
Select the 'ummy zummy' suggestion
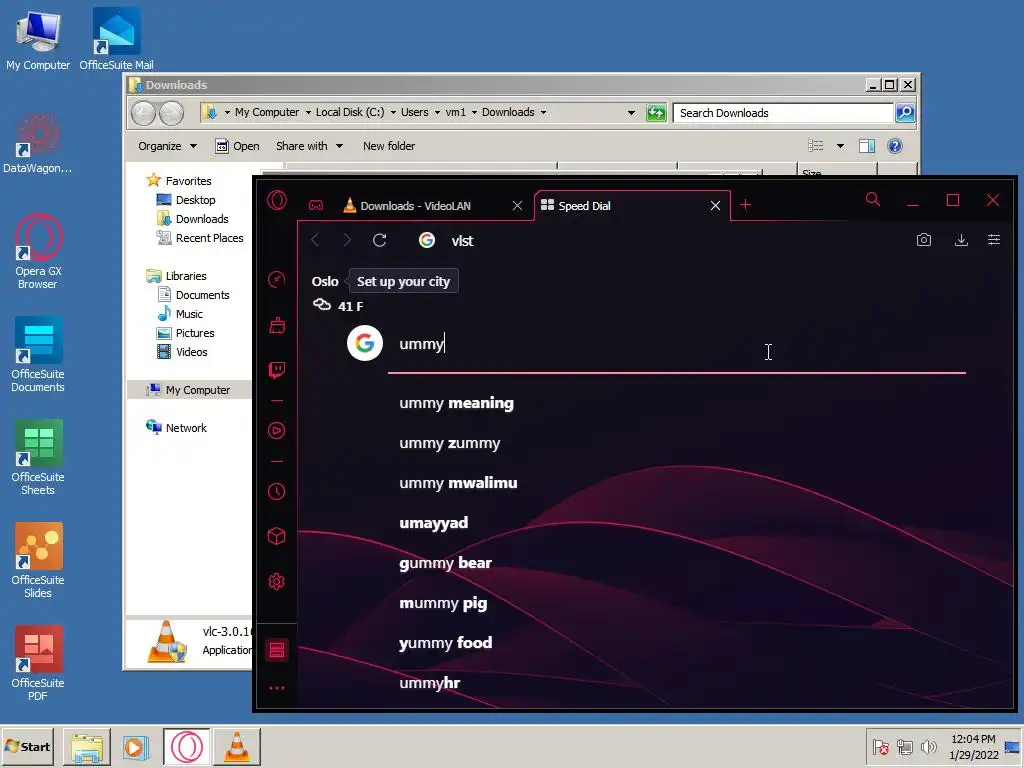point(450,443)
